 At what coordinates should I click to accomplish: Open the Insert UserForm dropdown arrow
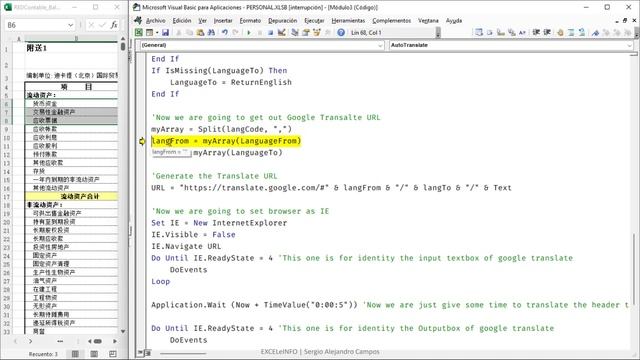point(157,32)
